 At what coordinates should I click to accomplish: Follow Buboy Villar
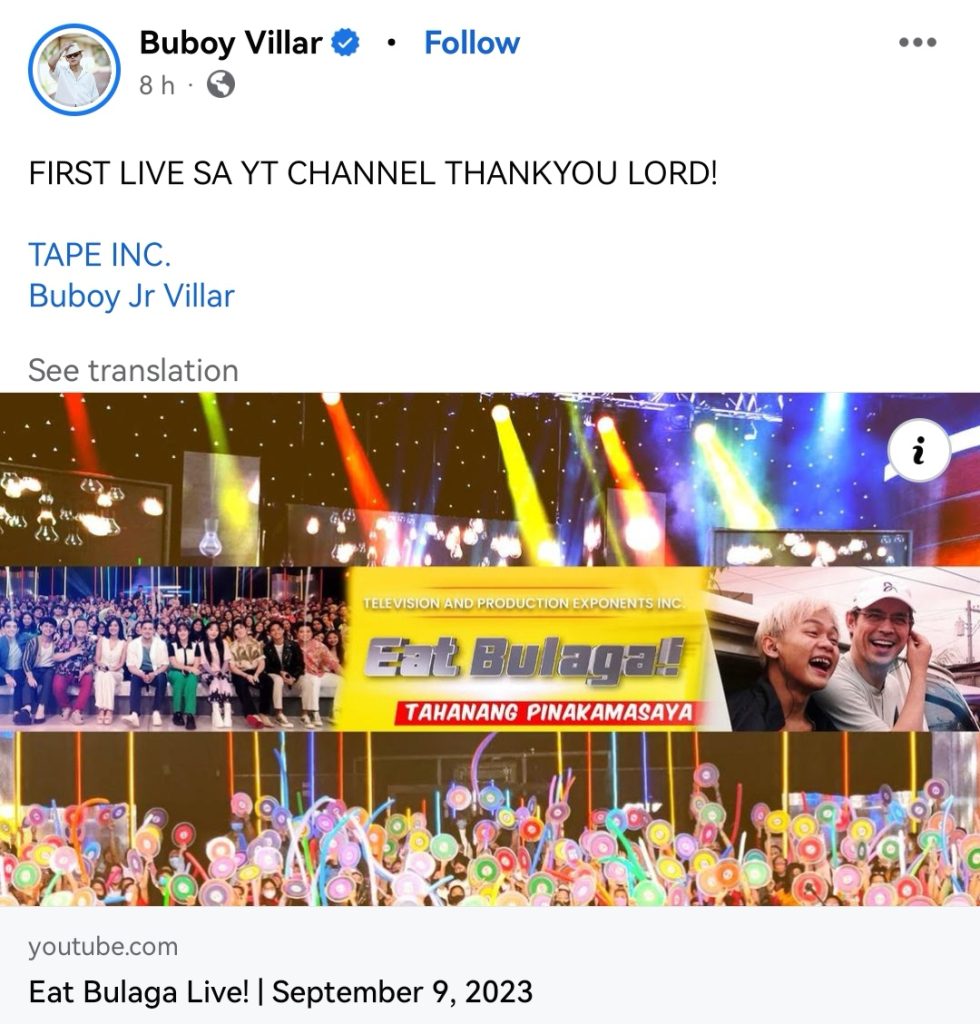click(472, 43)
